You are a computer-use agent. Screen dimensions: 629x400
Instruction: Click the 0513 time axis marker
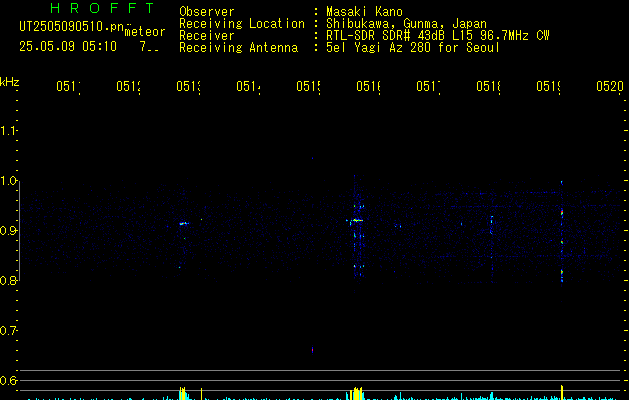click(188, 86)
